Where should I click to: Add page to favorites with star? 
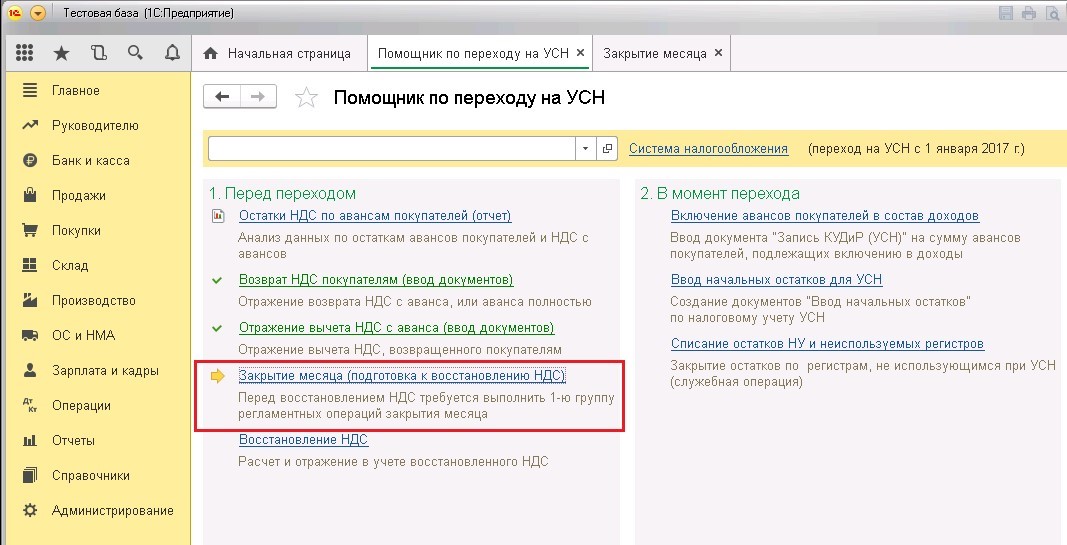click(x=306, y=97)
